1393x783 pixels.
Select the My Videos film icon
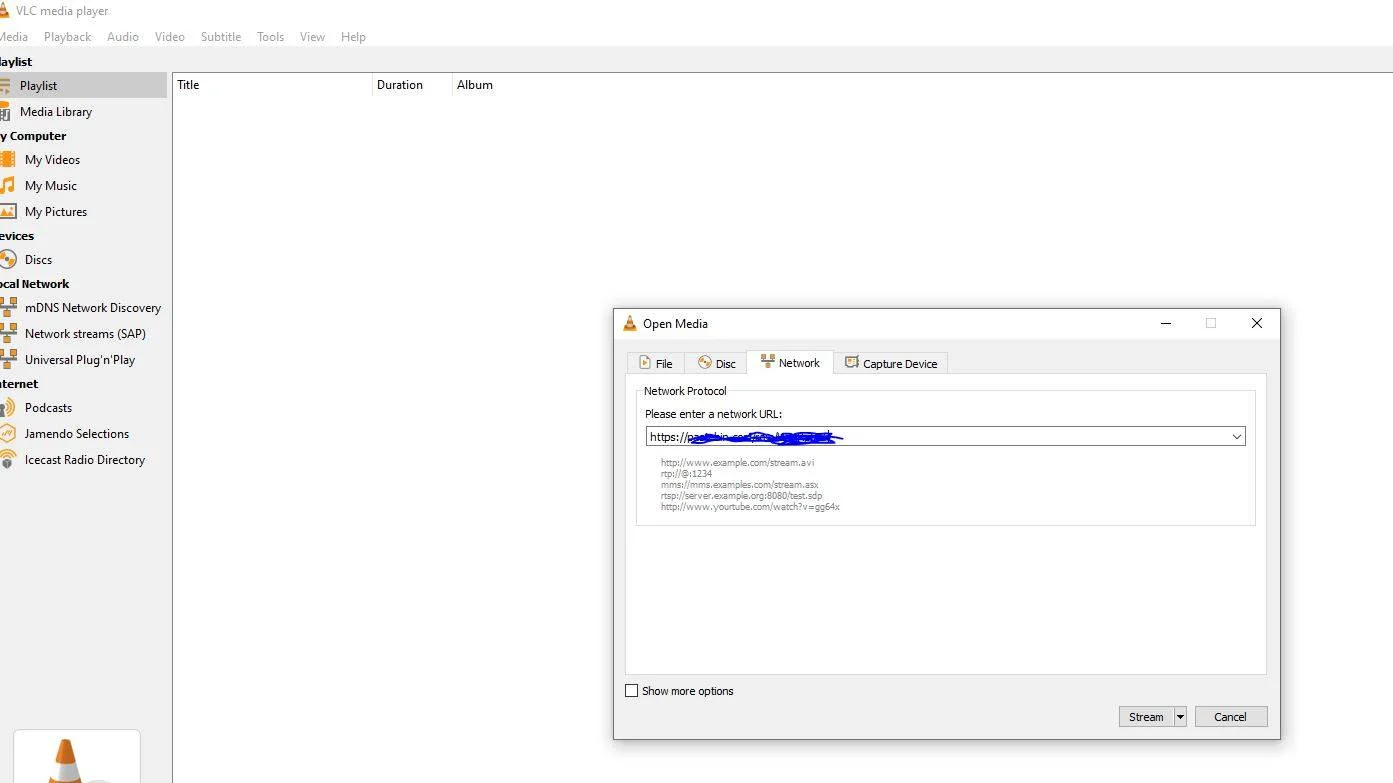pyautogui.click(x=8, y=160)
